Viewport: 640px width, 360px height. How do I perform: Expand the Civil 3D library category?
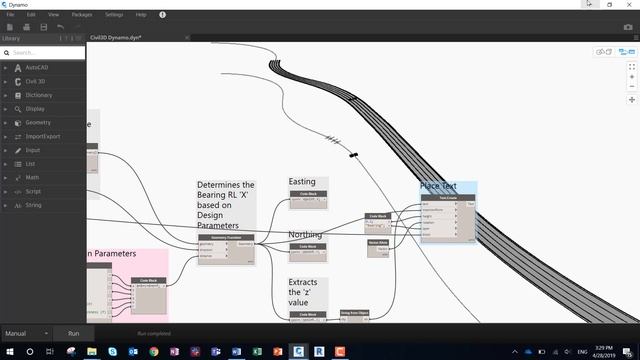coord(5,82)
